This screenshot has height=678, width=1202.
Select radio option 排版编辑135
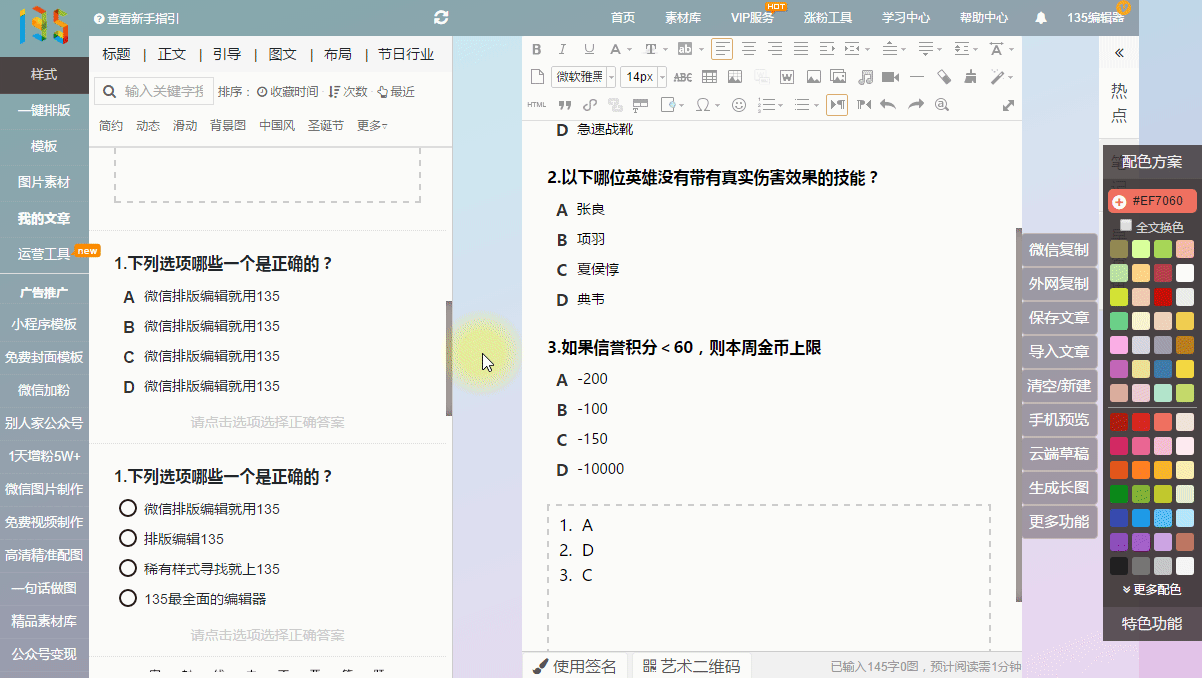tap(128, 538)
